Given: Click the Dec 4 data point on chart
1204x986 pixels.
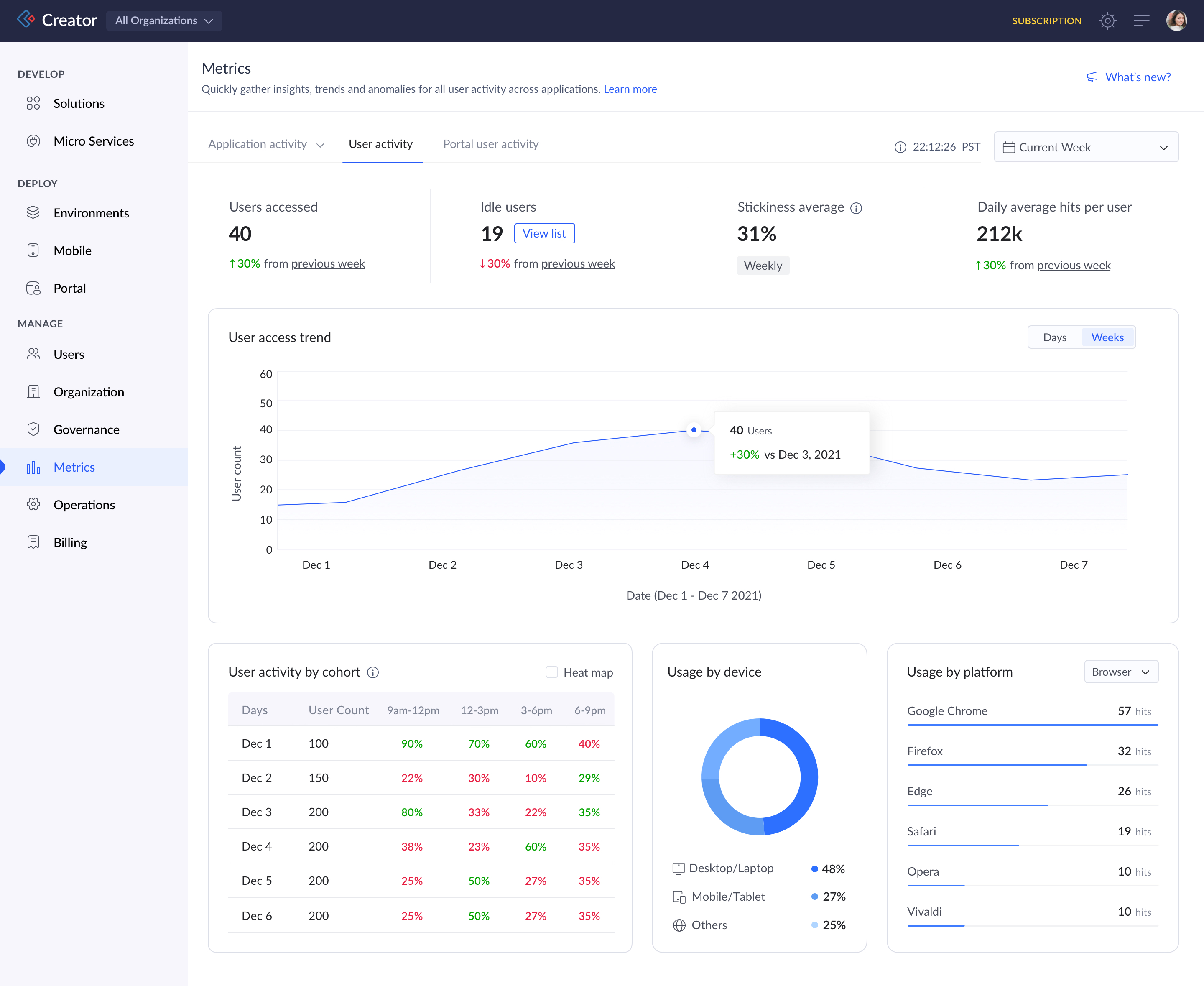Looking at the screenshot, I should [x=694, y=430].
